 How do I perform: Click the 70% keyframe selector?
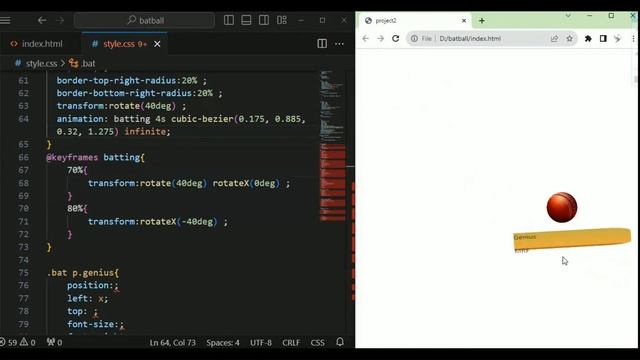[75, 170]
